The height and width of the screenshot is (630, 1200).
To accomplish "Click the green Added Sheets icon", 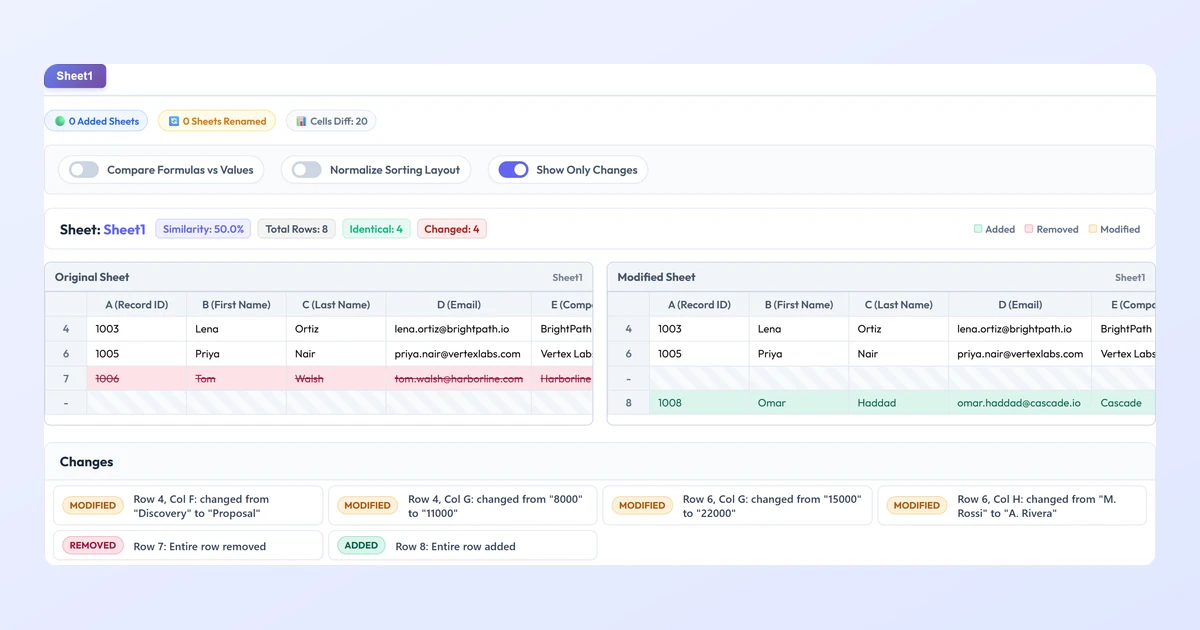I will 60,121.
